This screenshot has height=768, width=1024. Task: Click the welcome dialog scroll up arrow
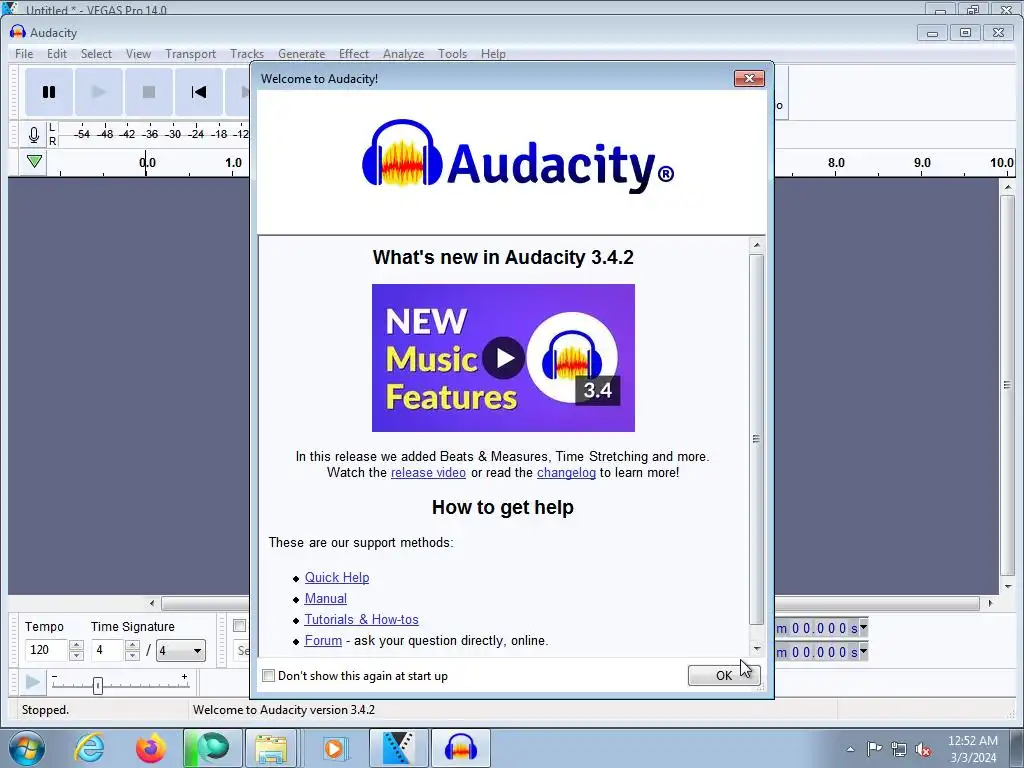(756, 245)
